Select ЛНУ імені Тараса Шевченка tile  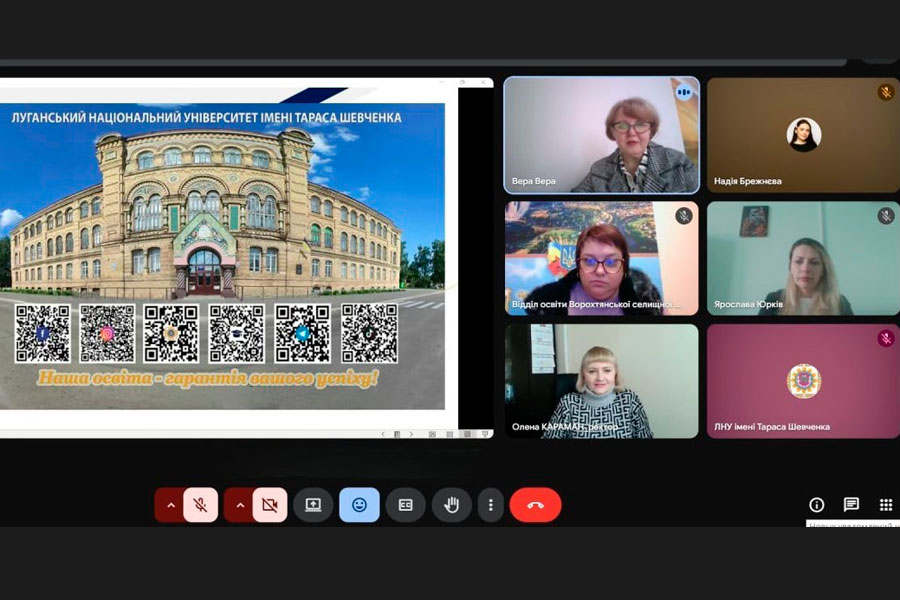[804, 381]
